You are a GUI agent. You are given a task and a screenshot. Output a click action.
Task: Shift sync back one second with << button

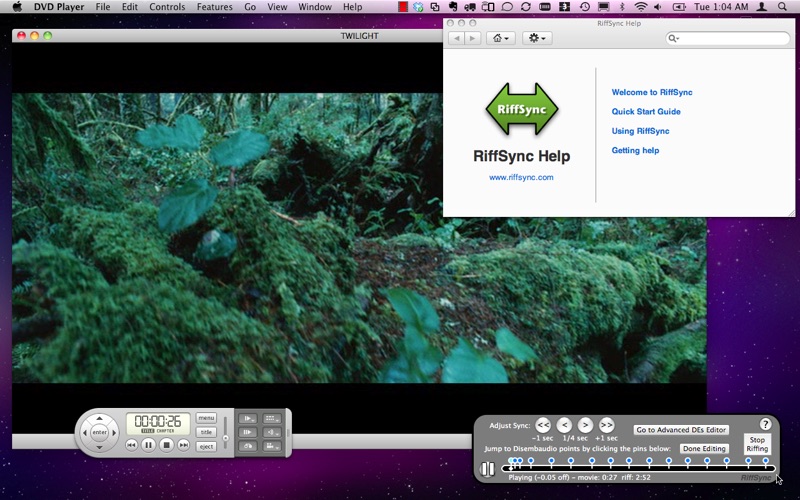543,424
